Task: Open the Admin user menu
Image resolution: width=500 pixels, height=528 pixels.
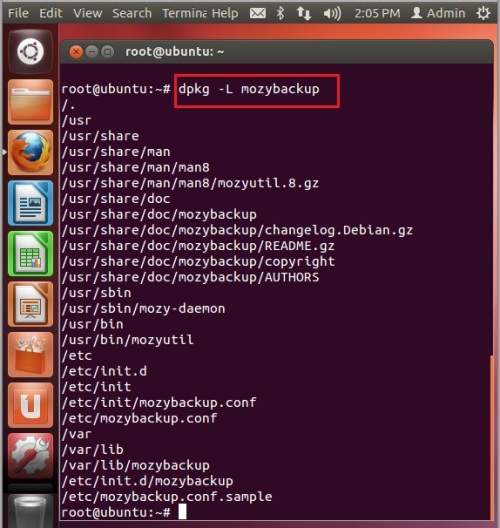Action: click(438, 13)
